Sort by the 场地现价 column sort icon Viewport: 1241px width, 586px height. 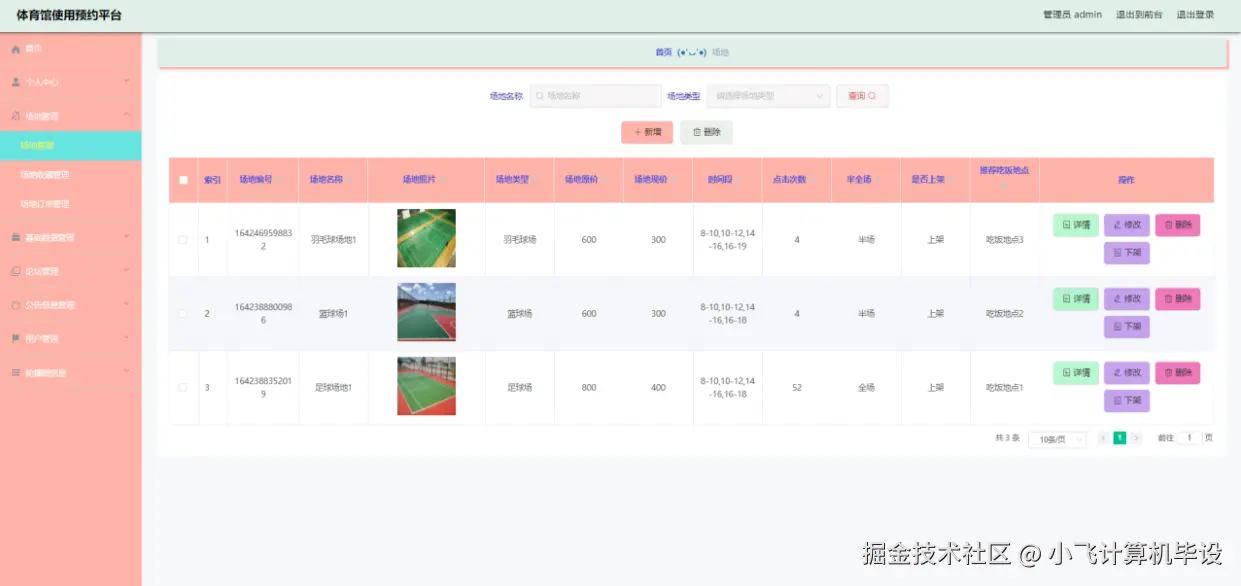(x=673, y=180)
